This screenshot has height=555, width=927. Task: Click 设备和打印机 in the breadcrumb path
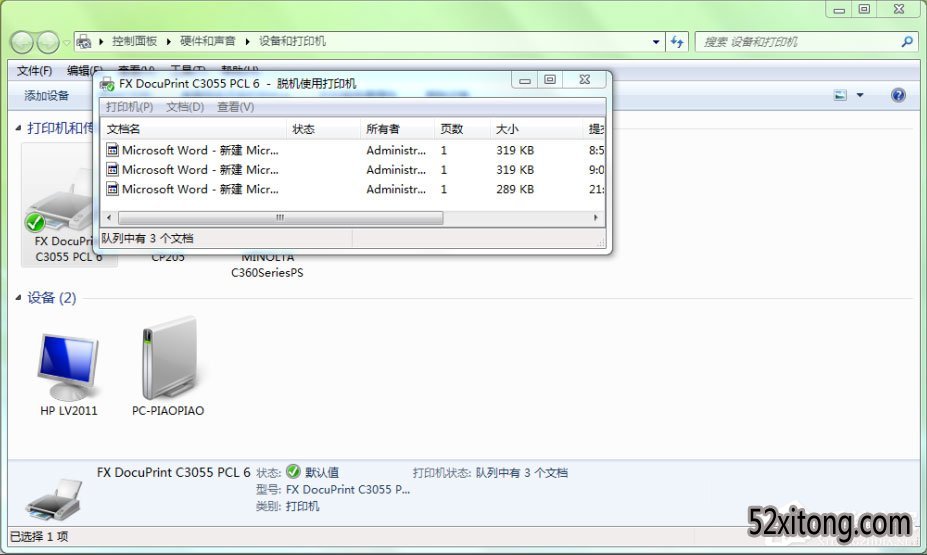click(x=292, y=41)
